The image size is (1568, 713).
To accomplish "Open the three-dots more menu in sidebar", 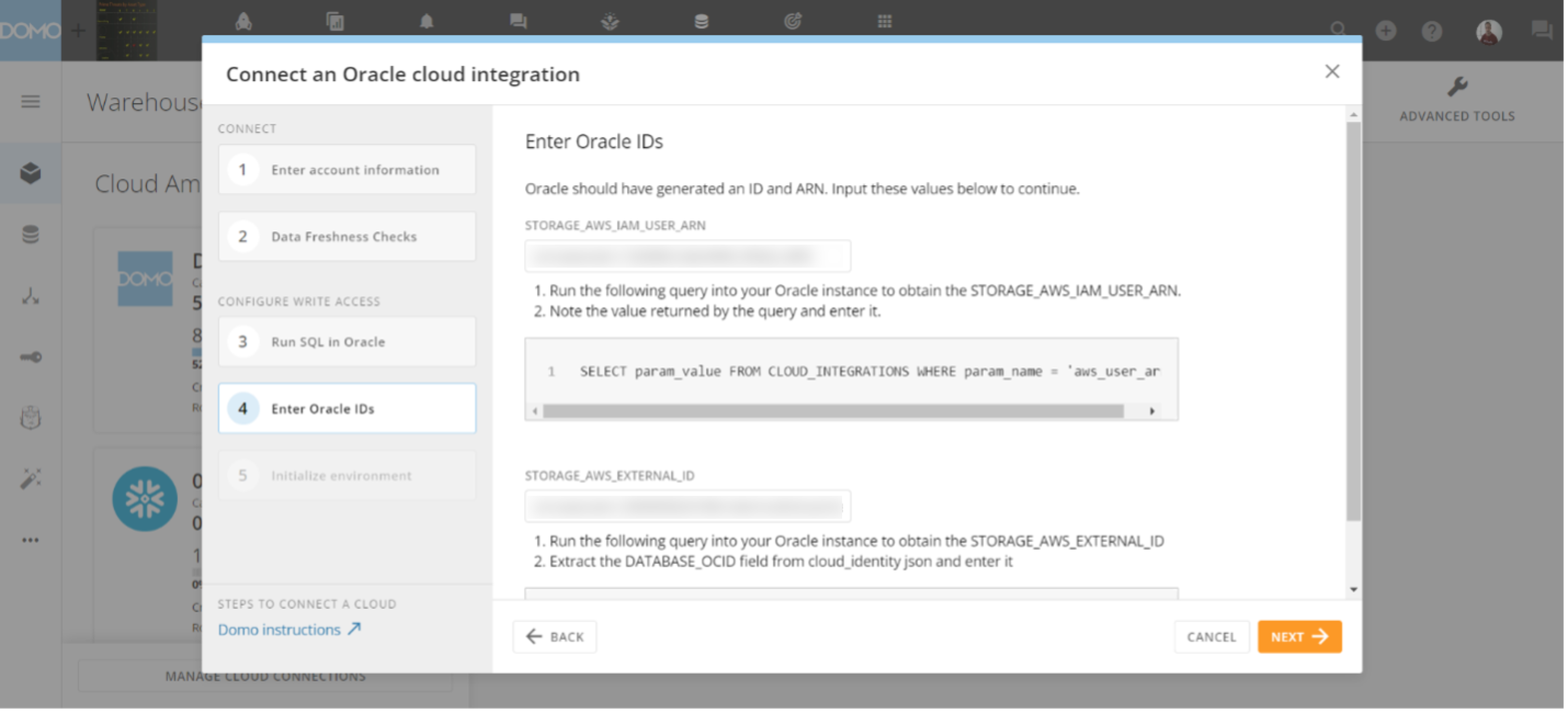I will [30, 540].
